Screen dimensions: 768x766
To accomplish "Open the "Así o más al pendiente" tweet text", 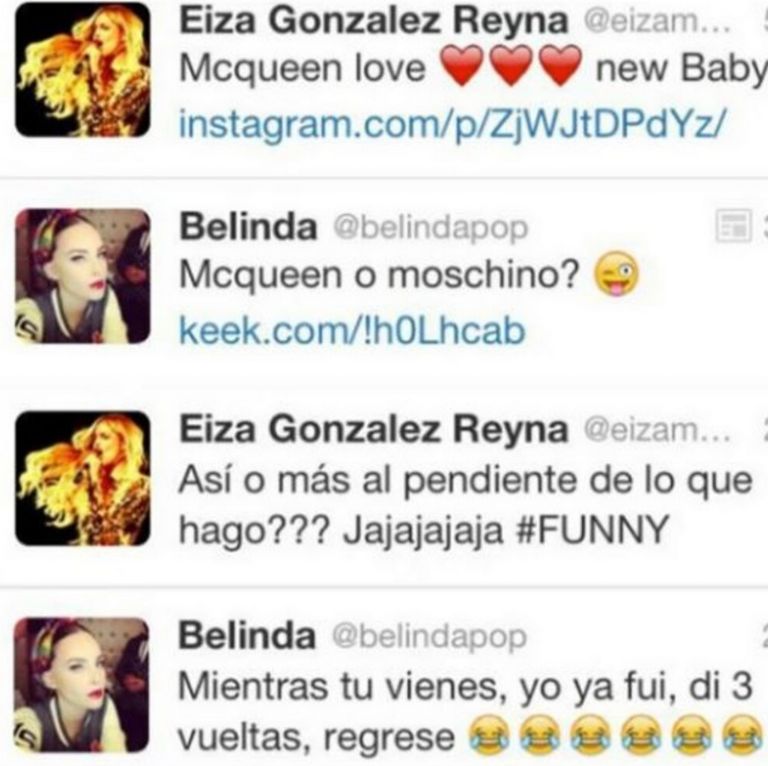I will coord(465,504).
